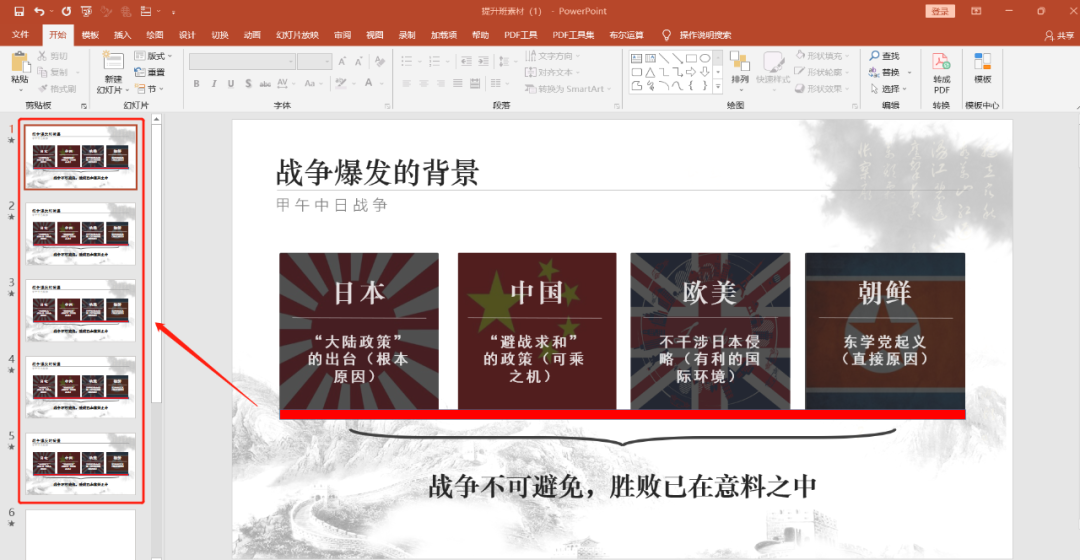Click the Replace (替换) button

pos(885,72)
